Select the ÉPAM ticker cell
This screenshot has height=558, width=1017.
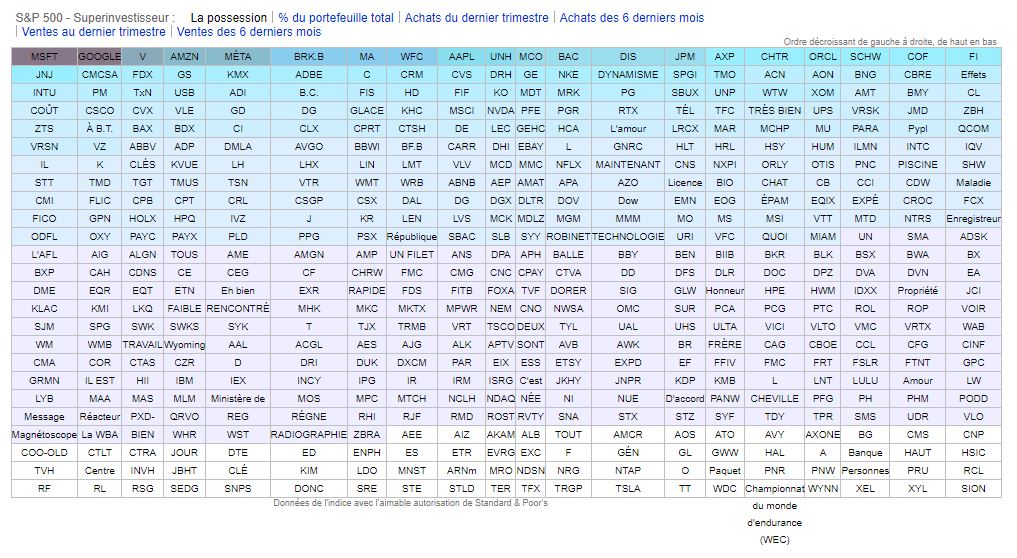[x=774, y=200]
